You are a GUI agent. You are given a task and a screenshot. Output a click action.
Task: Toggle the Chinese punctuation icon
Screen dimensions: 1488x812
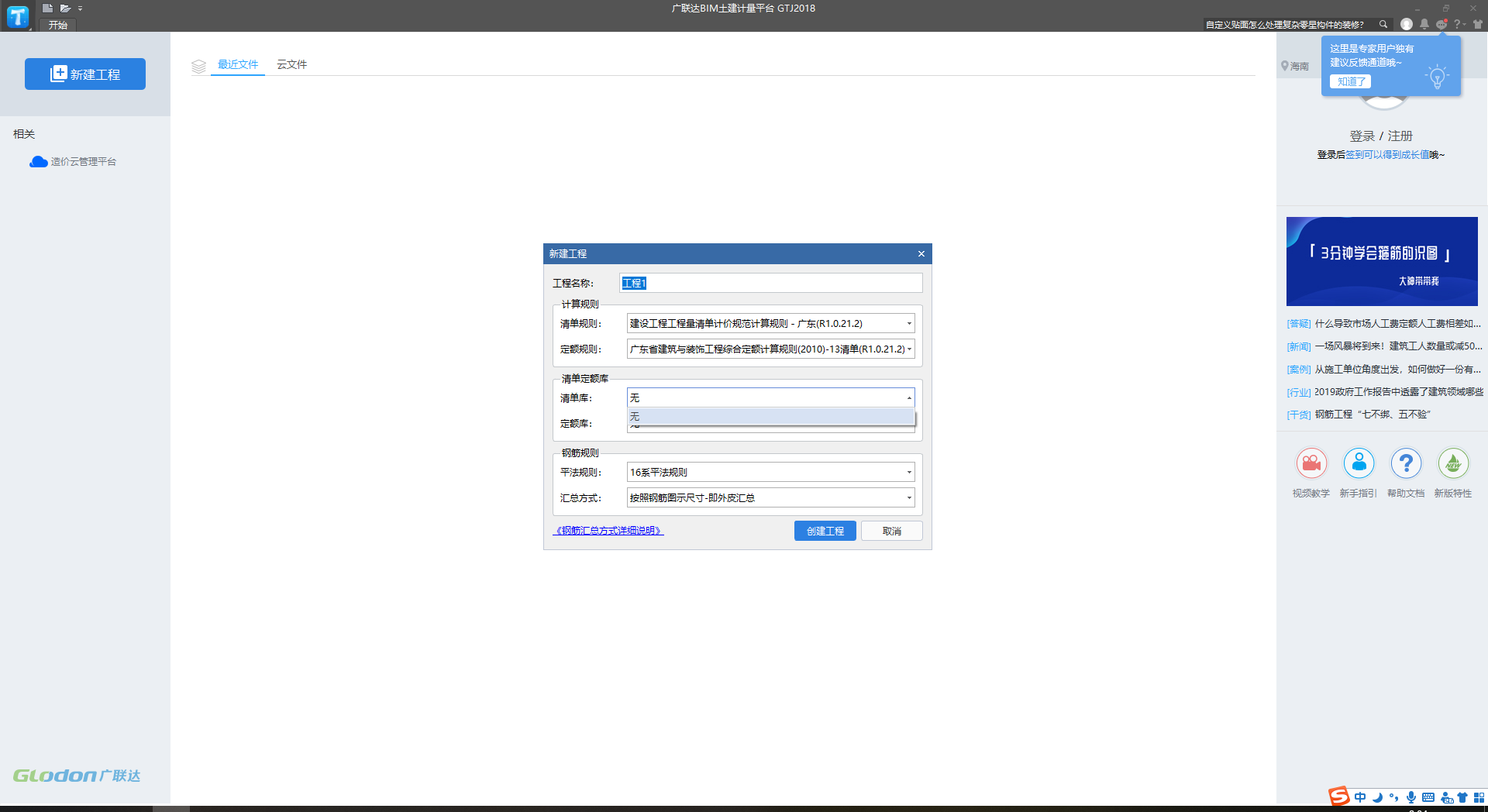(1394, 797)
